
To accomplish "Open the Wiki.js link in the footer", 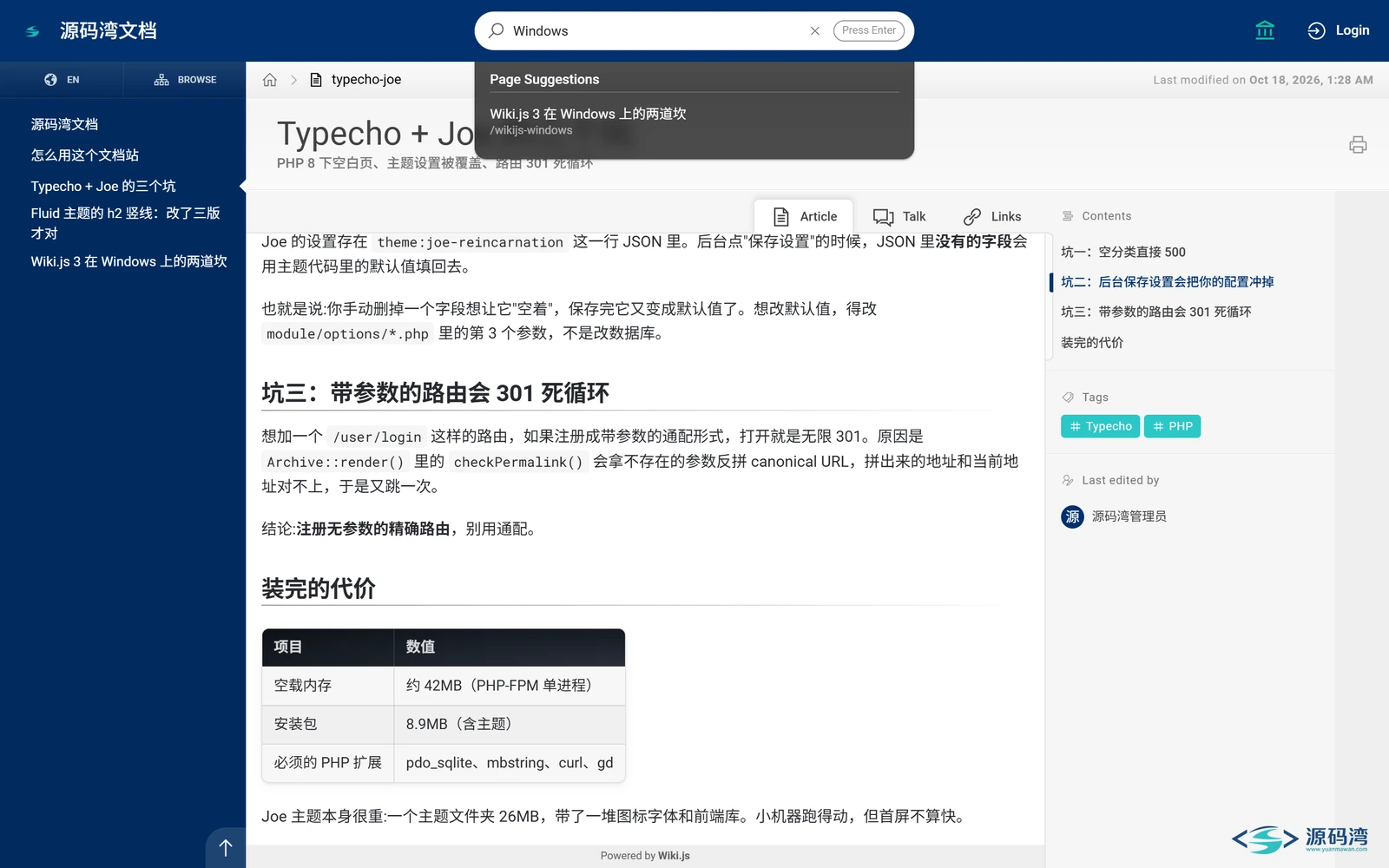I will click(674, 856).
